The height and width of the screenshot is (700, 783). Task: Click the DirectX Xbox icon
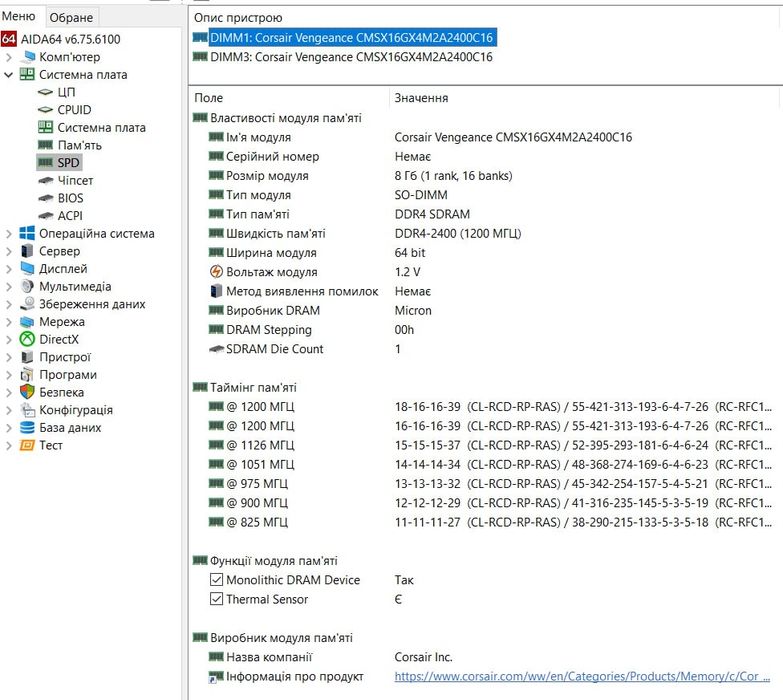[27, 339]
